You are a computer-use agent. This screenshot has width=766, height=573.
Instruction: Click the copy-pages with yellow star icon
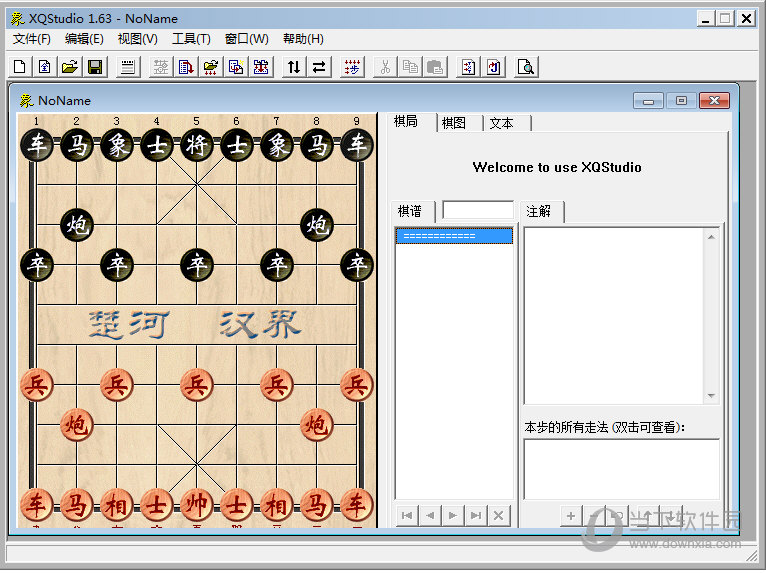[236, 66]
